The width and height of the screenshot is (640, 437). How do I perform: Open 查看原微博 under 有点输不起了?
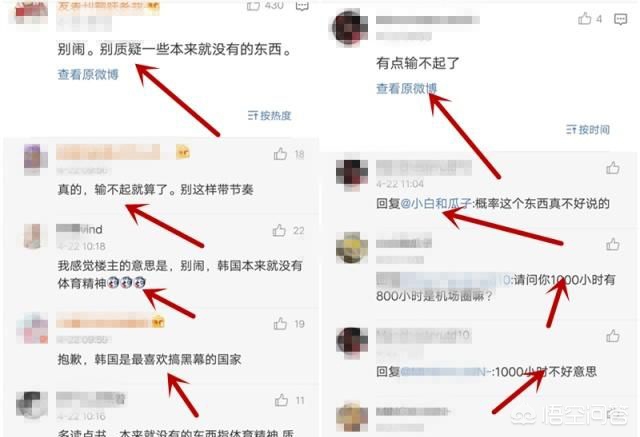tap(407, 88)
